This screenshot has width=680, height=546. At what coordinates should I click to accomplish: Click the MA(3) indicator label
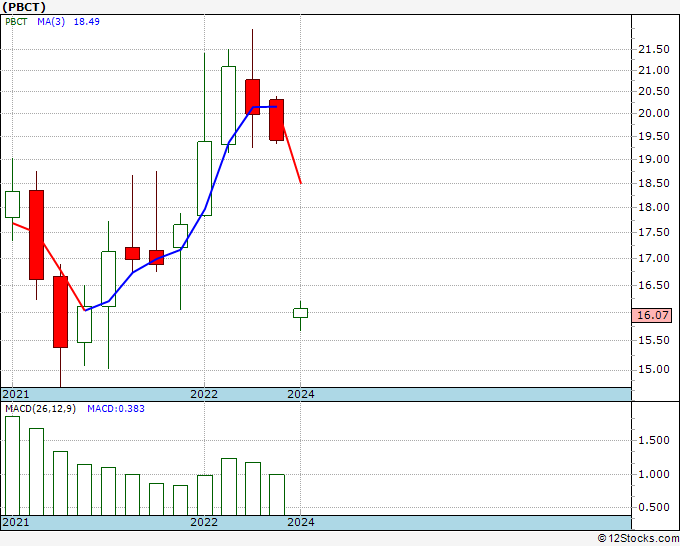tap(51, 22)
